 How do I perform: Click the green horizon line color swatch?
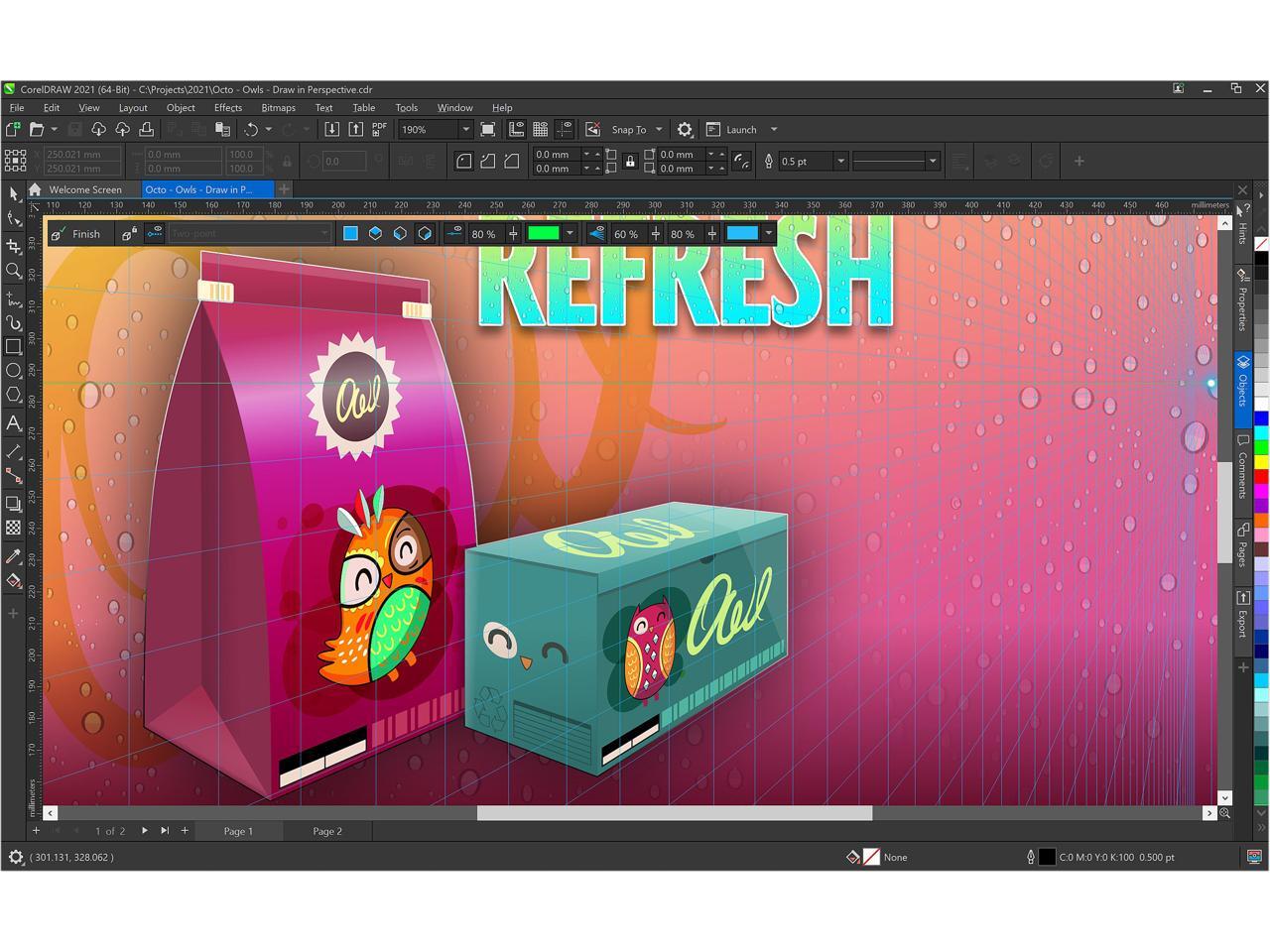[543, 234]
